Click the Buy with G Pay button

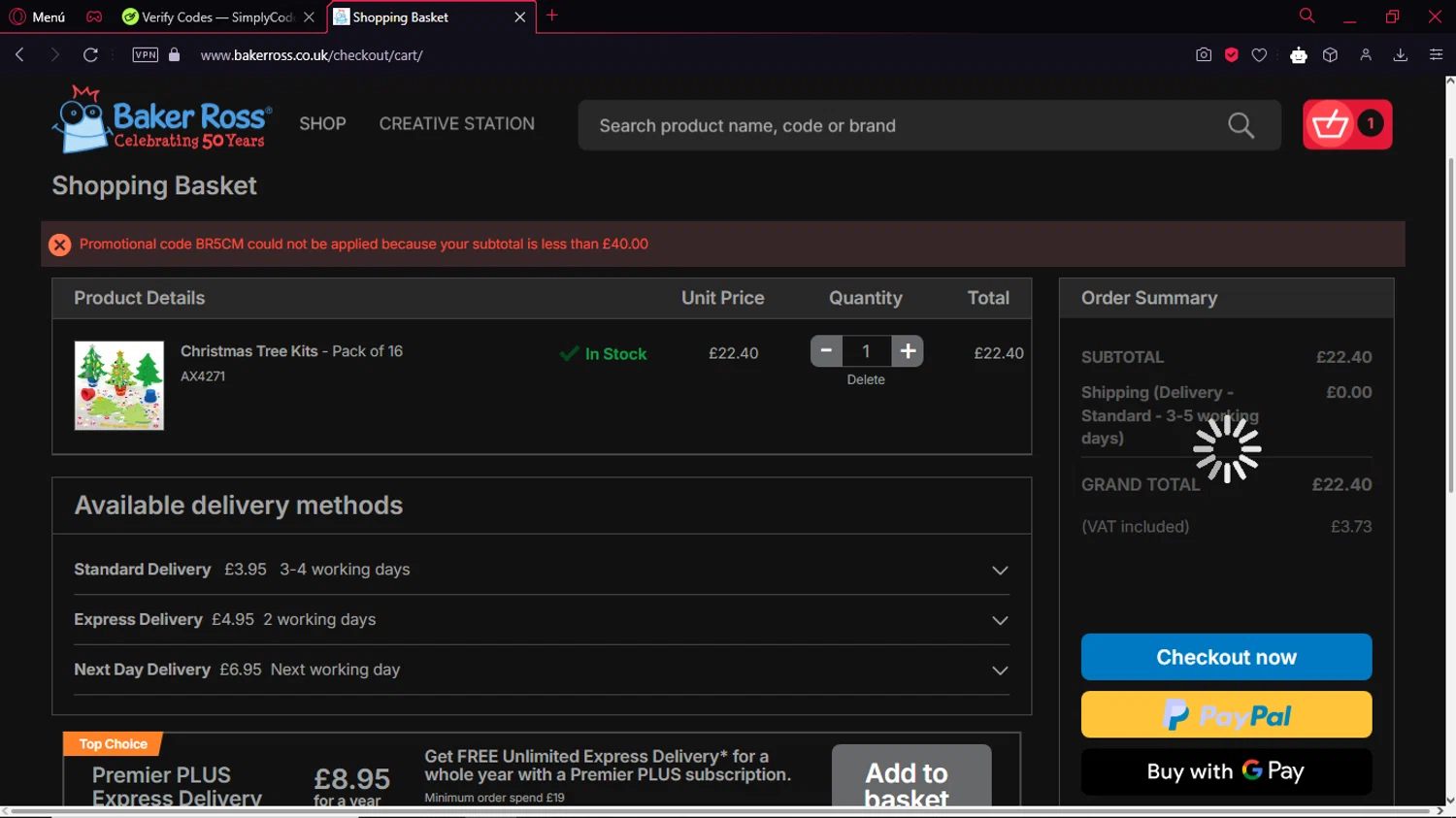(1227, 771)
